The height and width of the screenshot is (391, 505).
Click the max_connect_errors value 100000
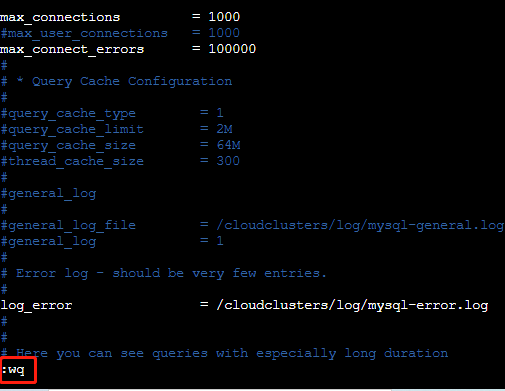pyautogui.click(x=232, y=49)
